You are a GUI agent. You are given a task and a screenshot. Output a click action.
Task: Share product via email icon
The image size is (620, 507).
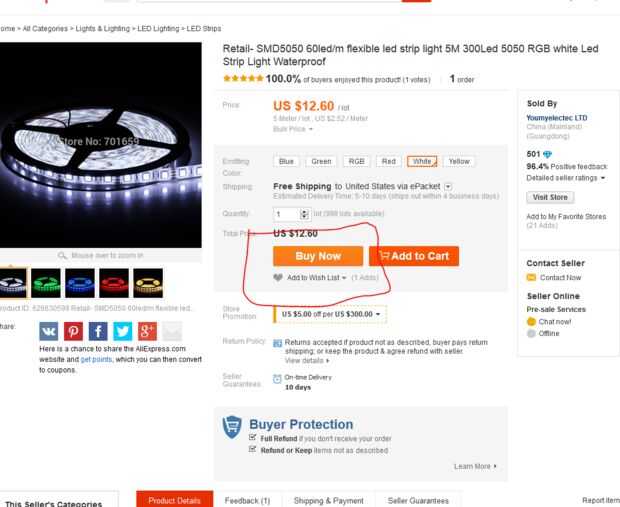coord(174,332)
